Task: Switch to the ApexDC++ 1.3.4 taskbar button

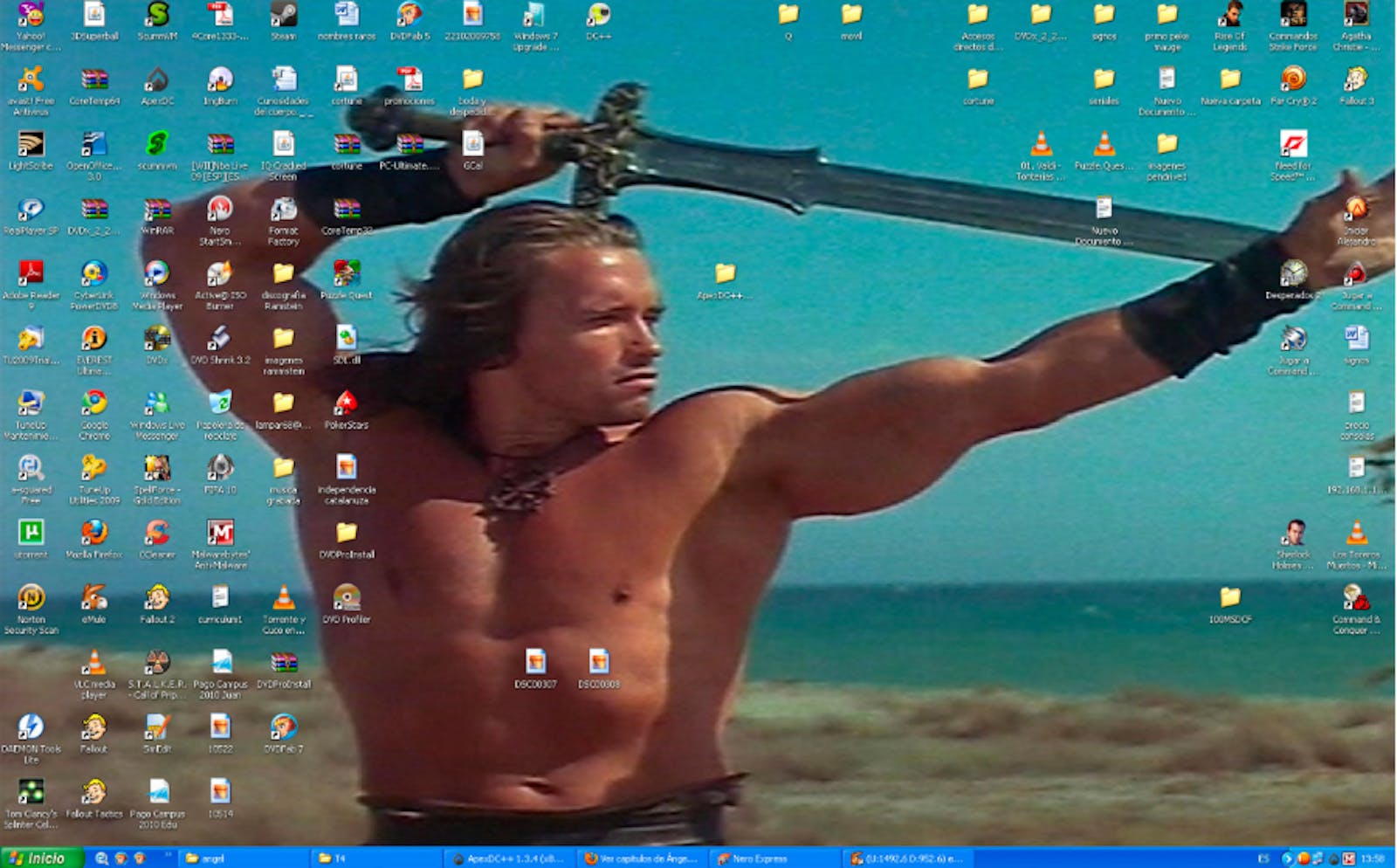Action: (x=511, y=858)
